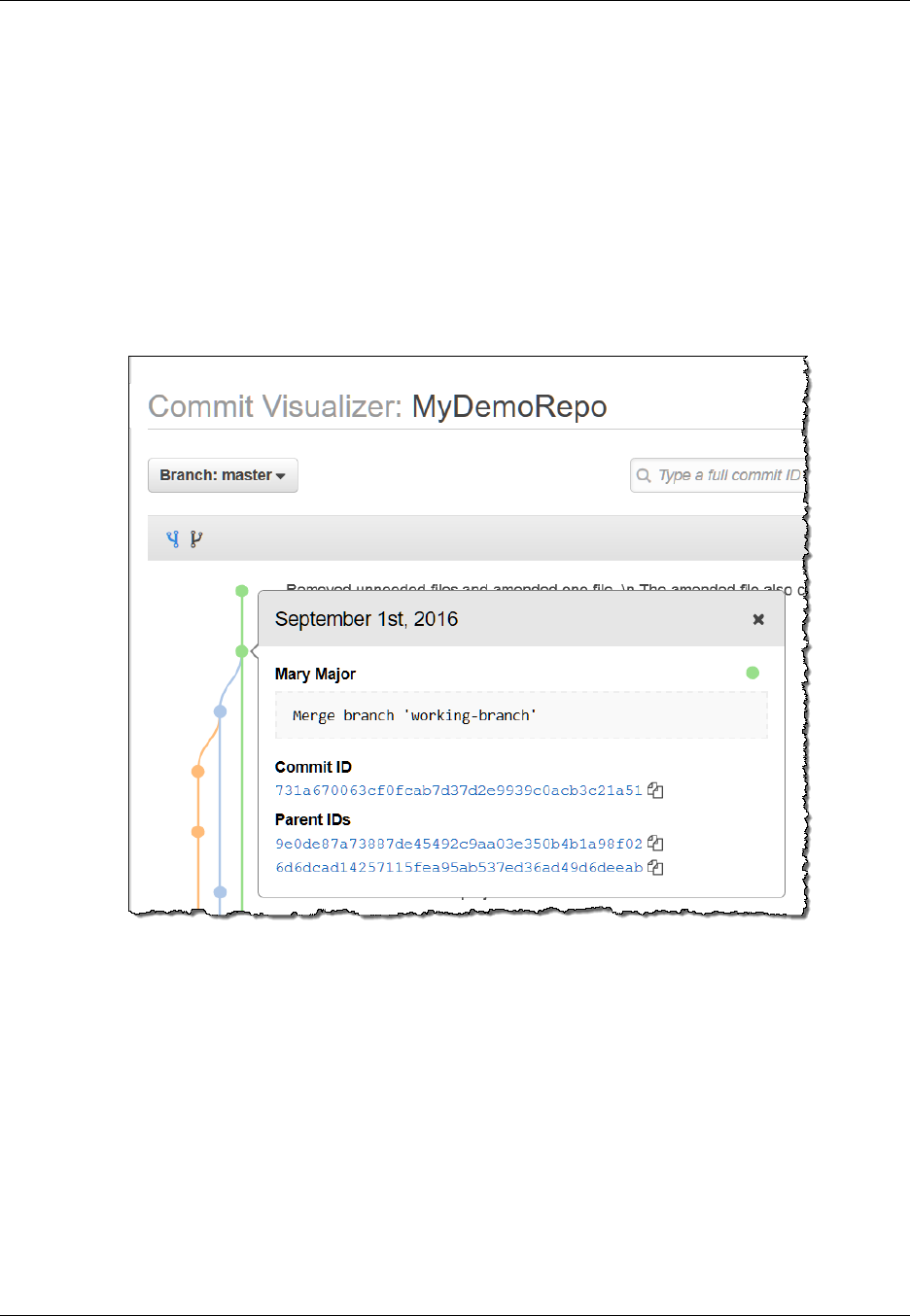Open parent commit link 6d6dcad14257
Image resolution: width=910 pixels, height=1316 pixels.
click(458, 868)
